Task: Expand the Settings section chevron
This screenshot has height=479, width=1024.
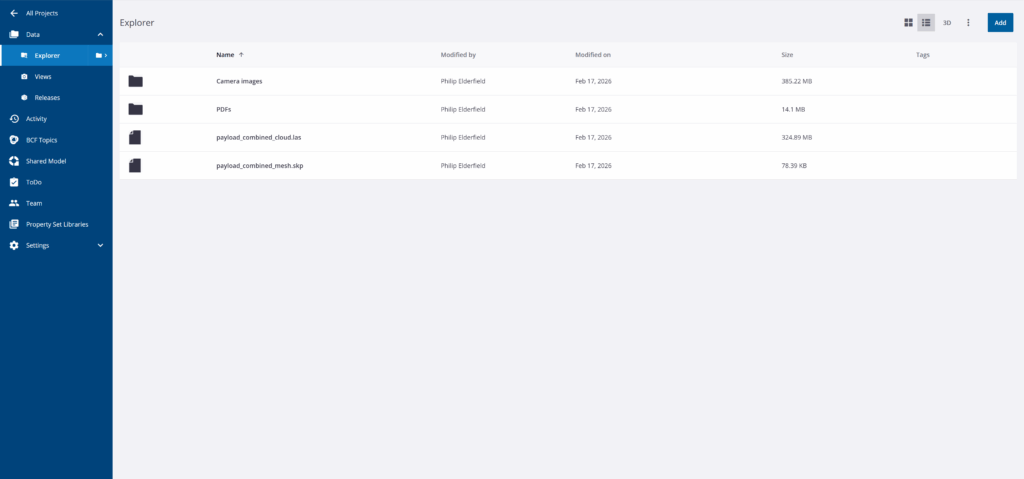Action: (x=100, y=245)
